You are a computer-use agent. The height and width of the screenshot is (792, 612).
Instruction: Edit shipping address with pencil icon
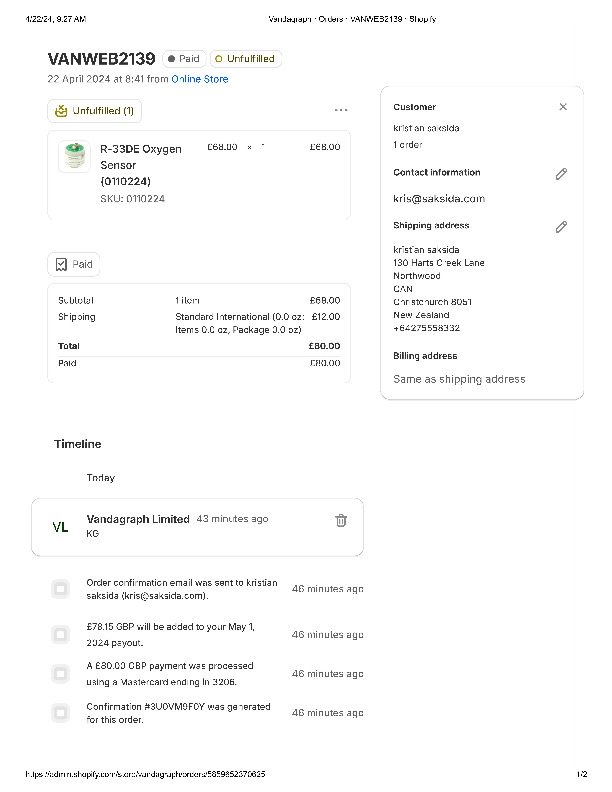[561, 227]
